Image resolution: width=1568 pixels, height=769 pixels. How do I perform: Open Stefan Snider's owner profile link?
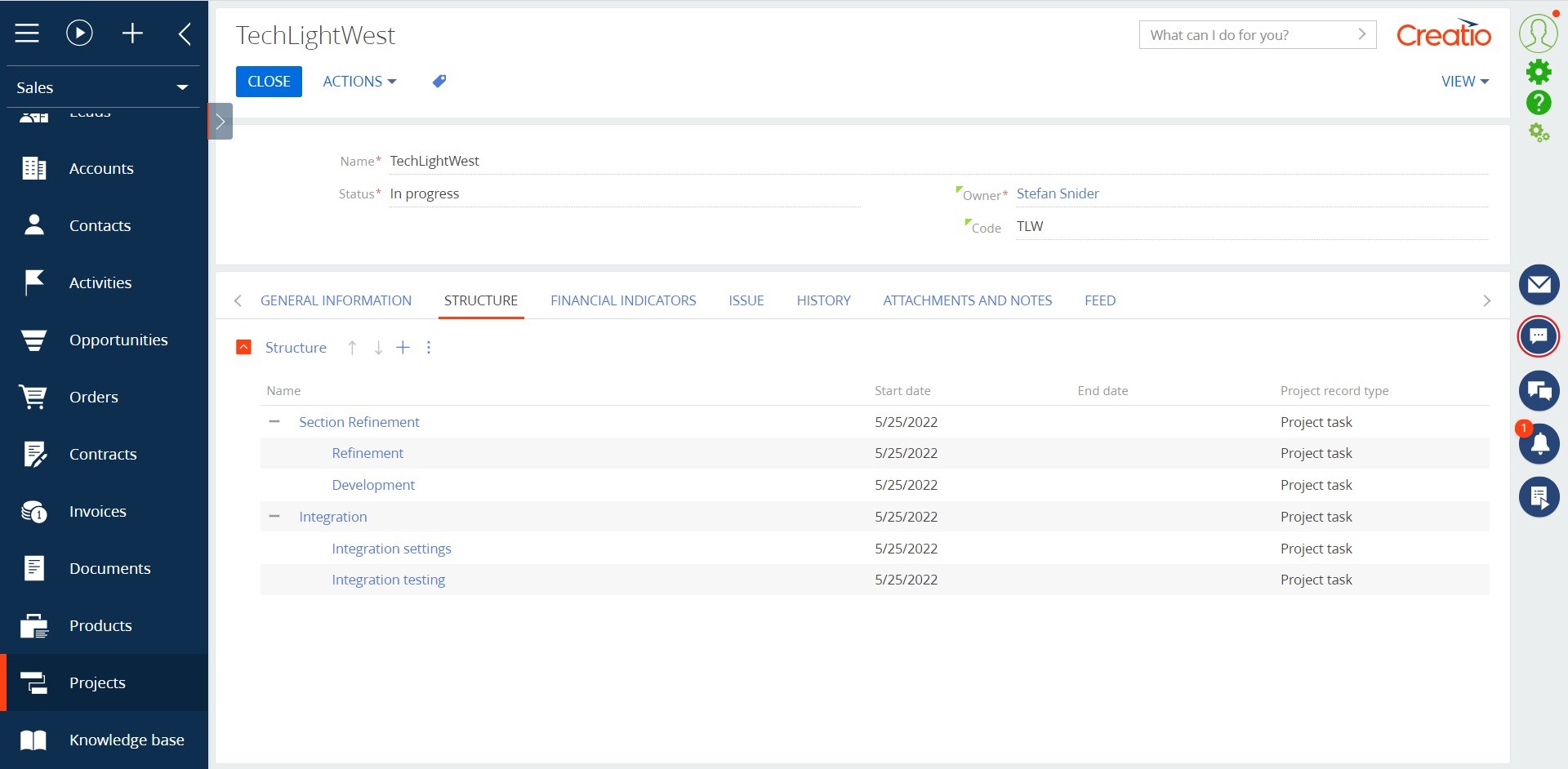(1058, 193)
